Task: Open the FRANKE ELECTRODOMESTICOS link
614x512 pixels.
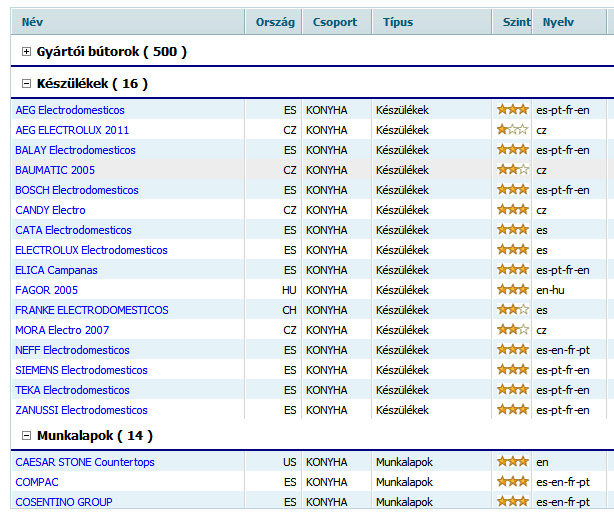Action: click(x=92, y=310)
